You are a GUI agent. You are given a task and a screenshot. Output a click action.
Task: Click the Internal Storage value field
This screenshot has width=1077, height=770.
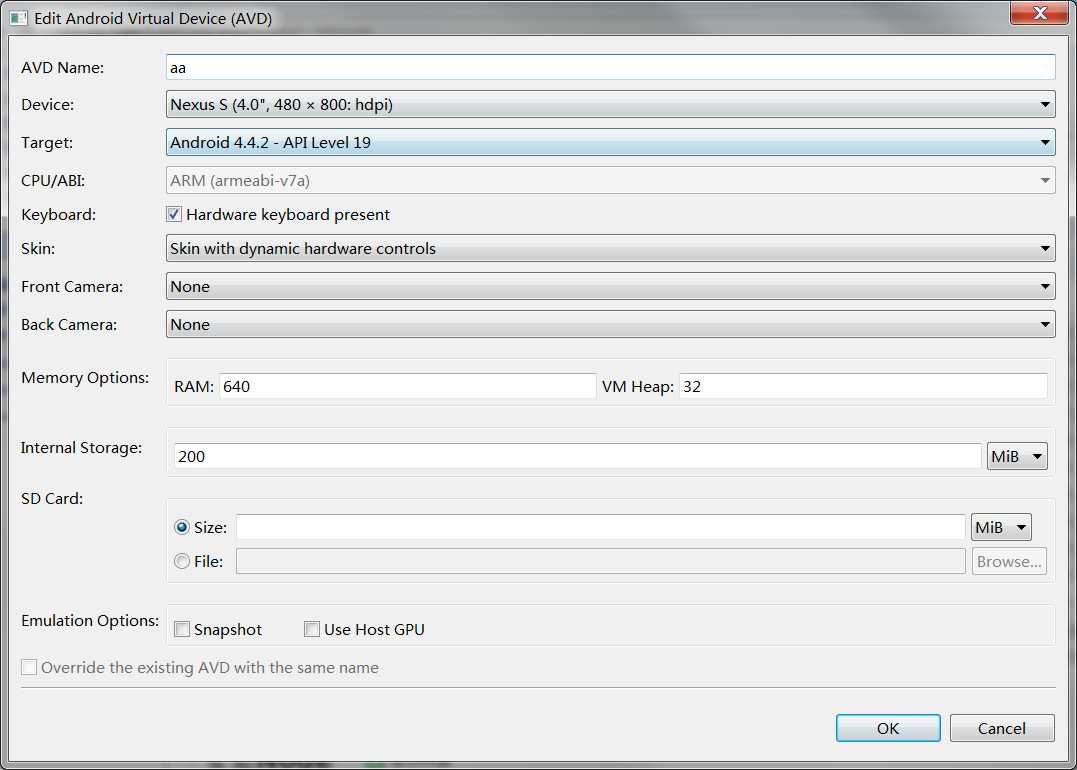coord(577,456)
